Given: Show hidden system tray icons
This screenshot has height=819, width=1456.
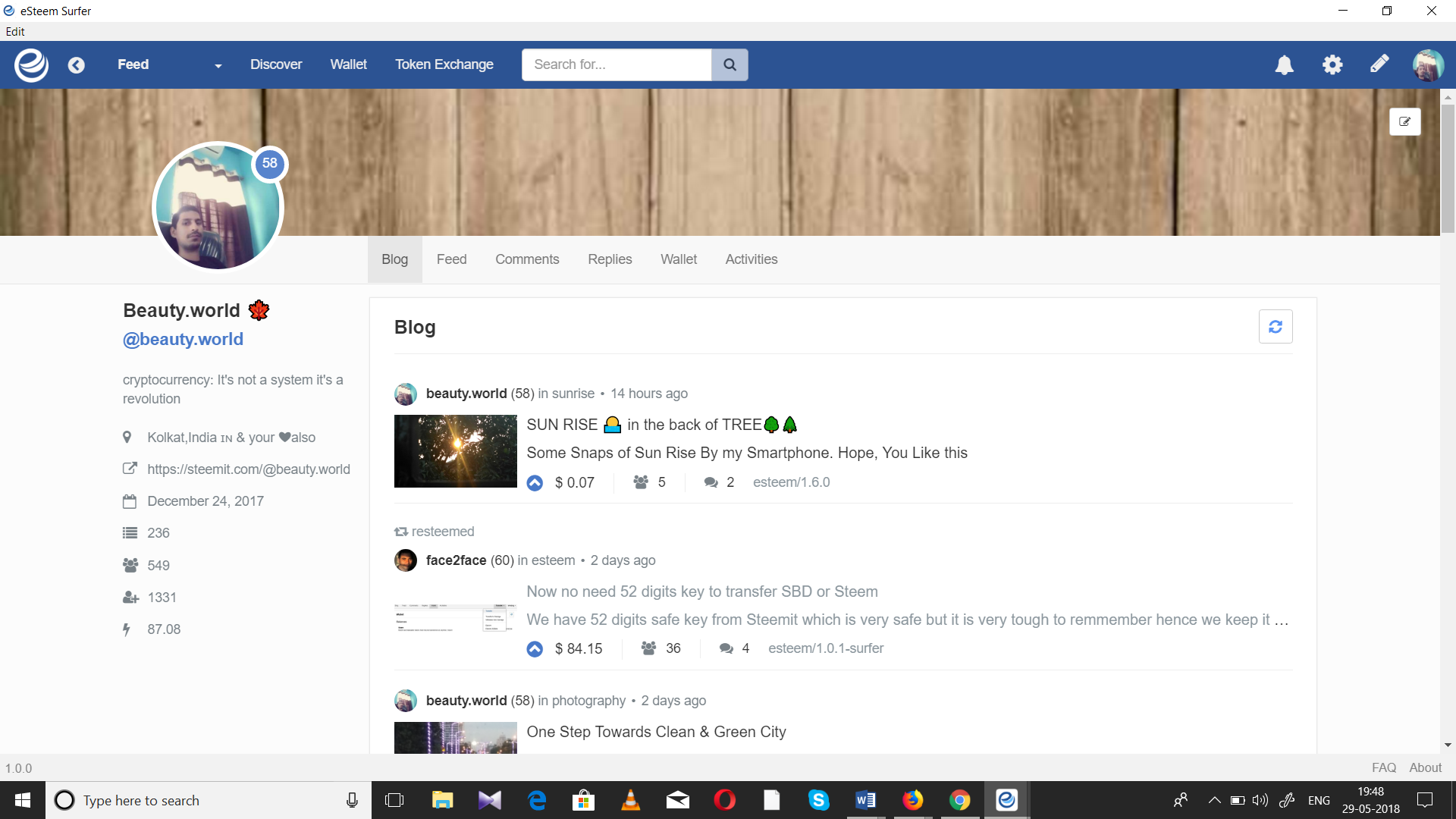Looking at the screenshot, I should tap(1213, 800).
